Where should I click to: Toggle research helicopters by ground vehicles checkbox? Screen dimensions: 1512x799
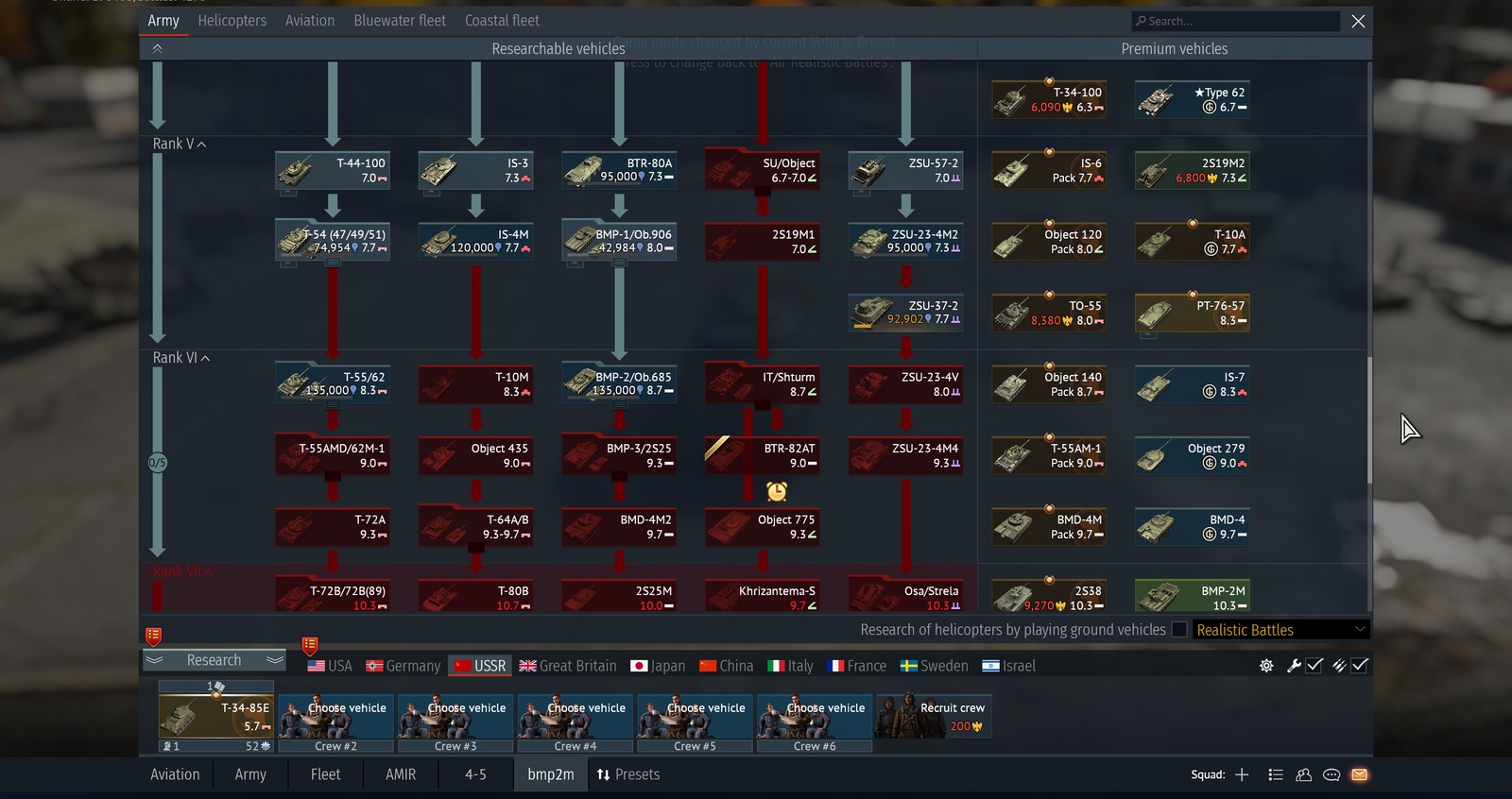pos(1179,630)
